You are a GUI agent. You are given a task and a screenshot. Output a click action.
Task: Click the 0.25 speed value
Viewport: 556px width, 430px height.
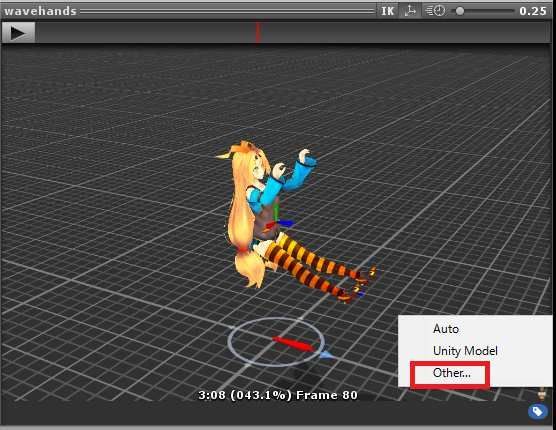coord(533,11)
